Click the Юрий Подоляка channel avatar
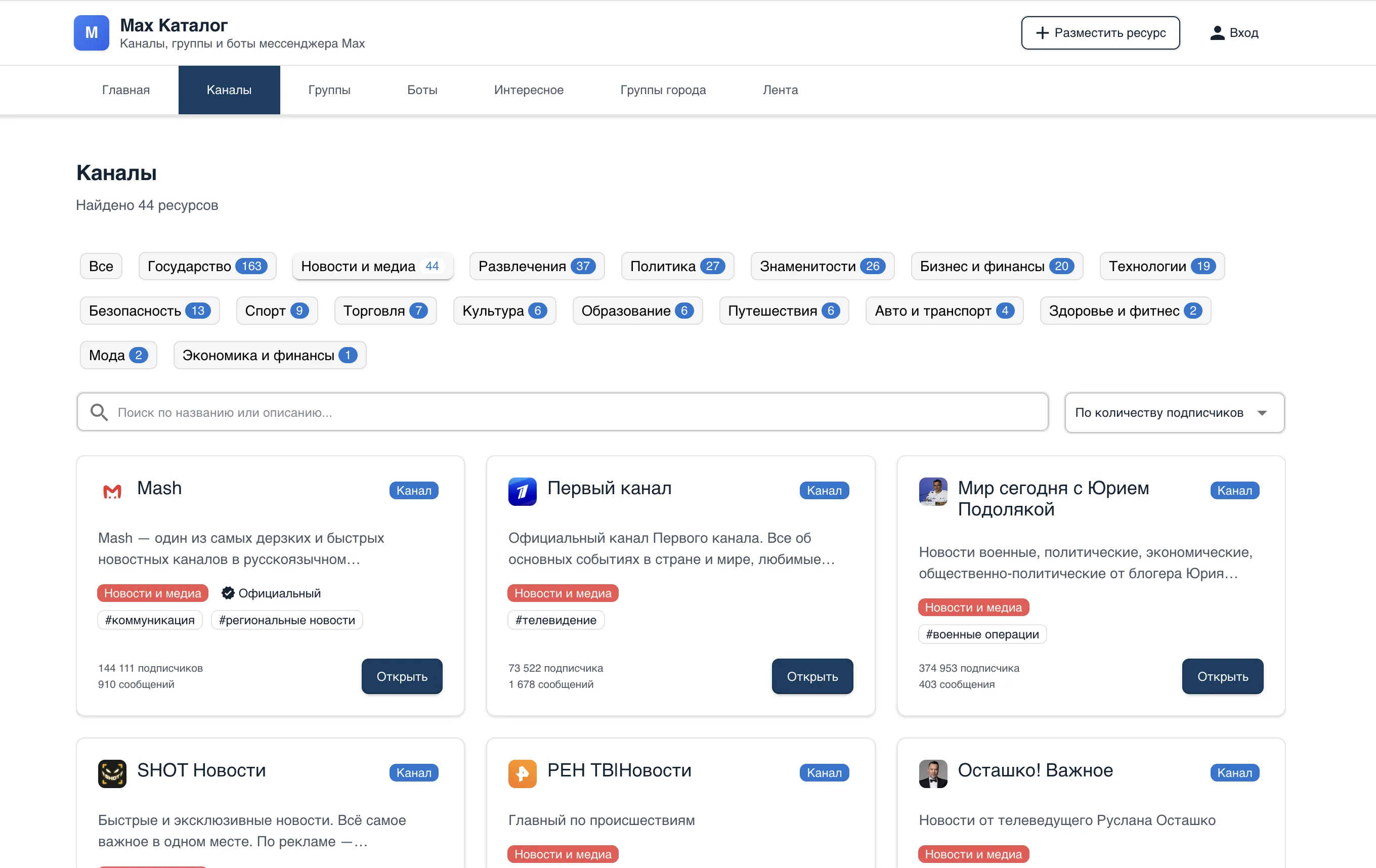The width and height of the screenshot is (1376, 868). coord(932,491)
